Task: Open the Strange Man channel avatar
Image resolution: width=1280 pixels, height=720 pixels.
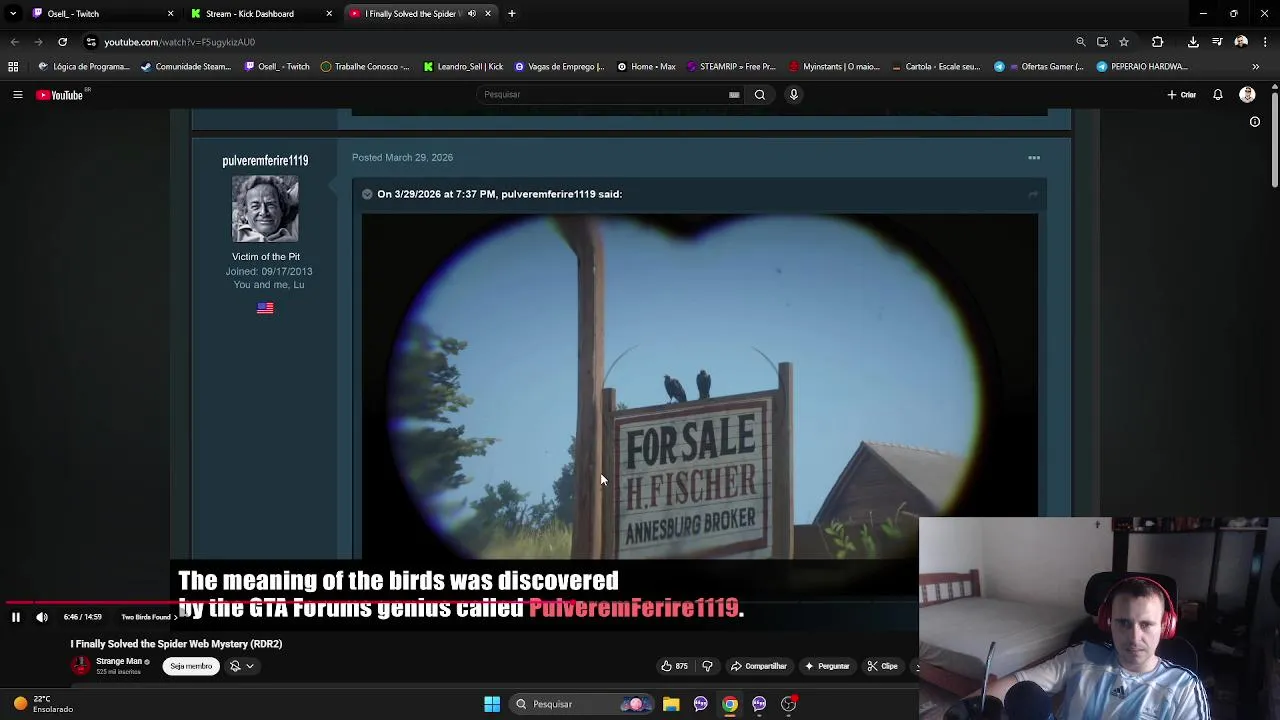Action: point(81,665)
